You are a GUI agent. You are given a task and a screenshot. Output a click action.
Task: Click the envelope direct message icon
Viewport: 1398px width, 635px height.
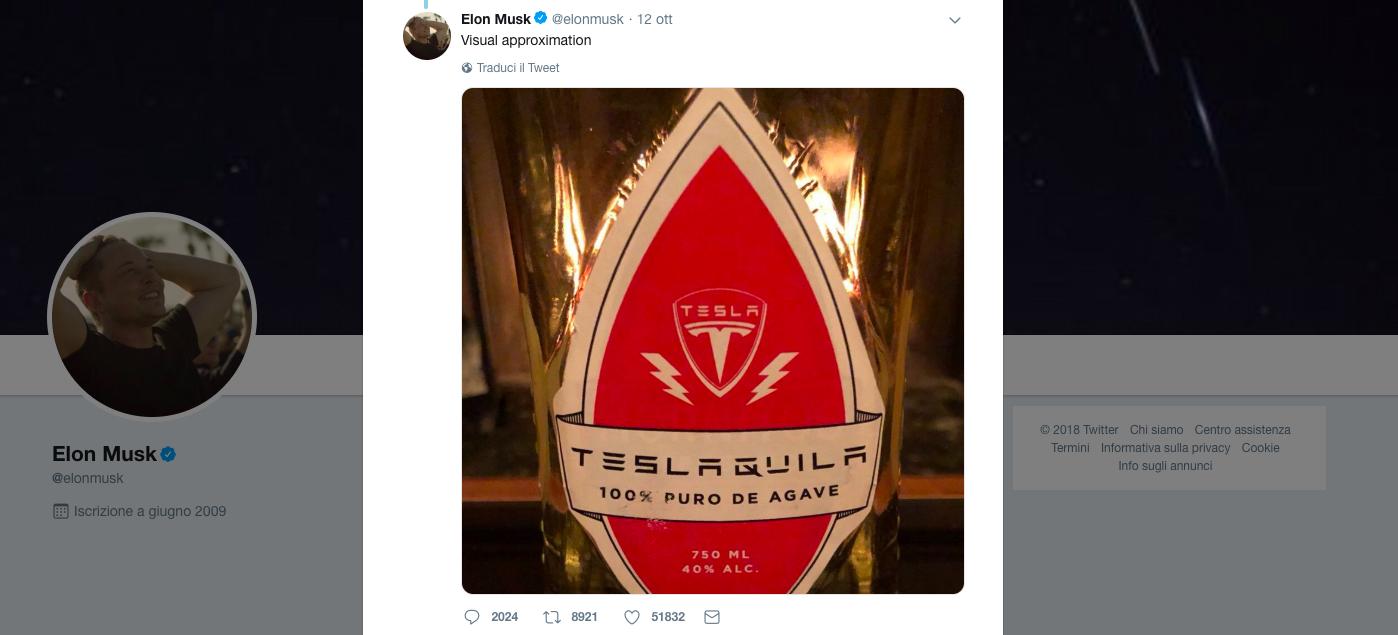712,617
